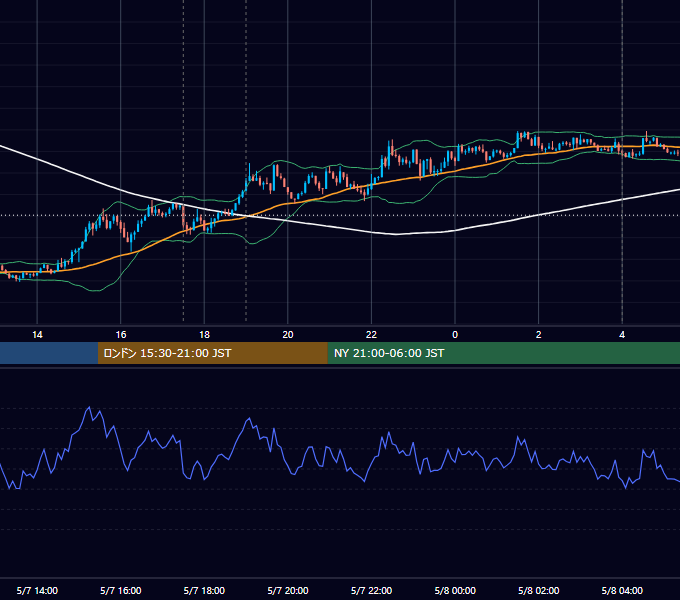Click the hour label 22 on time axis
This screenshot has width=680, height=600.
[371, 335]
